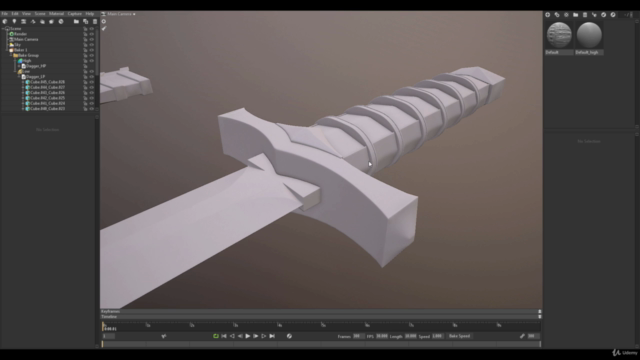
Task: Click the add mesh object icon in scene toolbar
Action: 5,22
